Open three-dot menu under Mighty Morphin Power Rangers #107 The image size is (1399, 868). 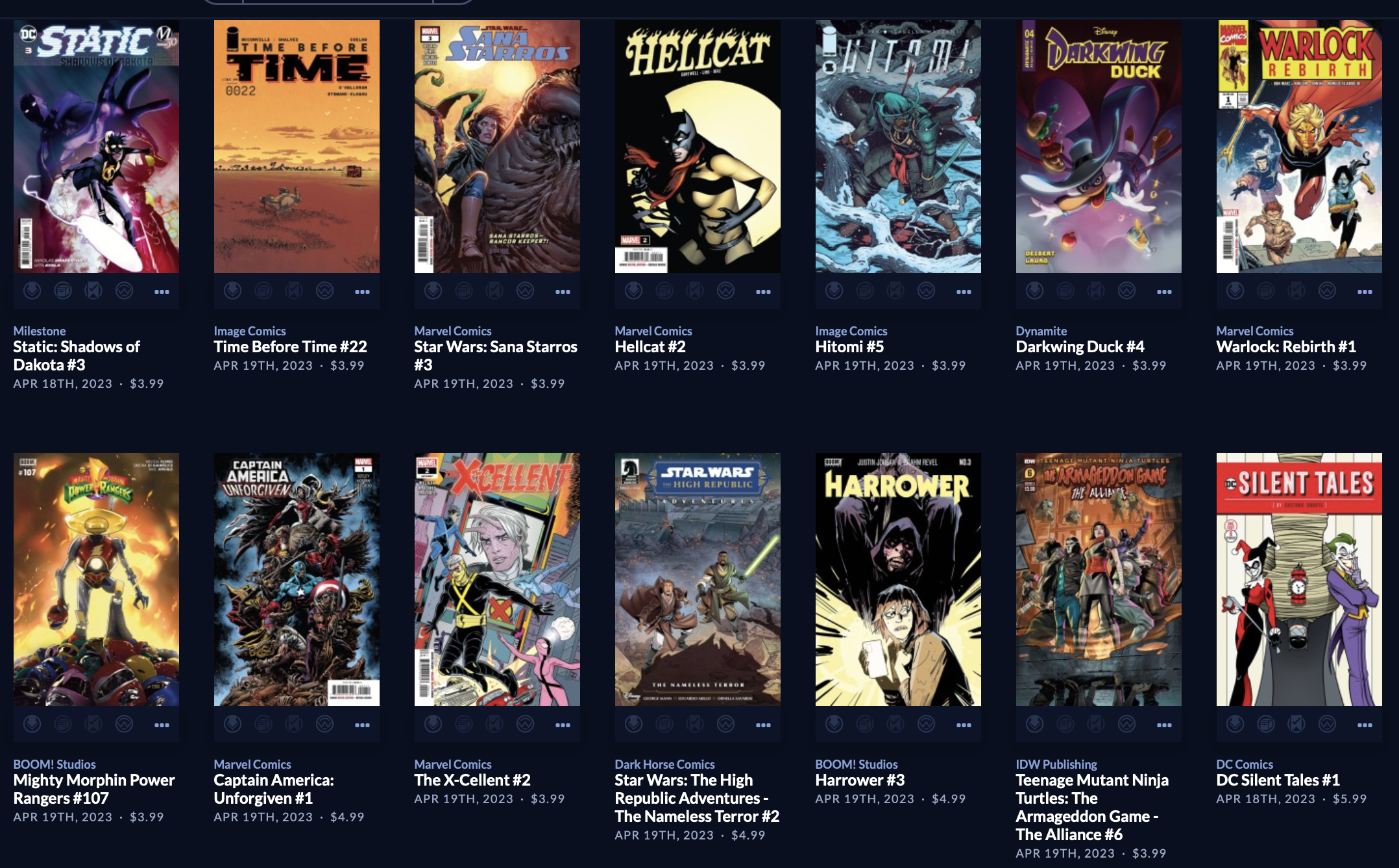click(x=162, y=725)
